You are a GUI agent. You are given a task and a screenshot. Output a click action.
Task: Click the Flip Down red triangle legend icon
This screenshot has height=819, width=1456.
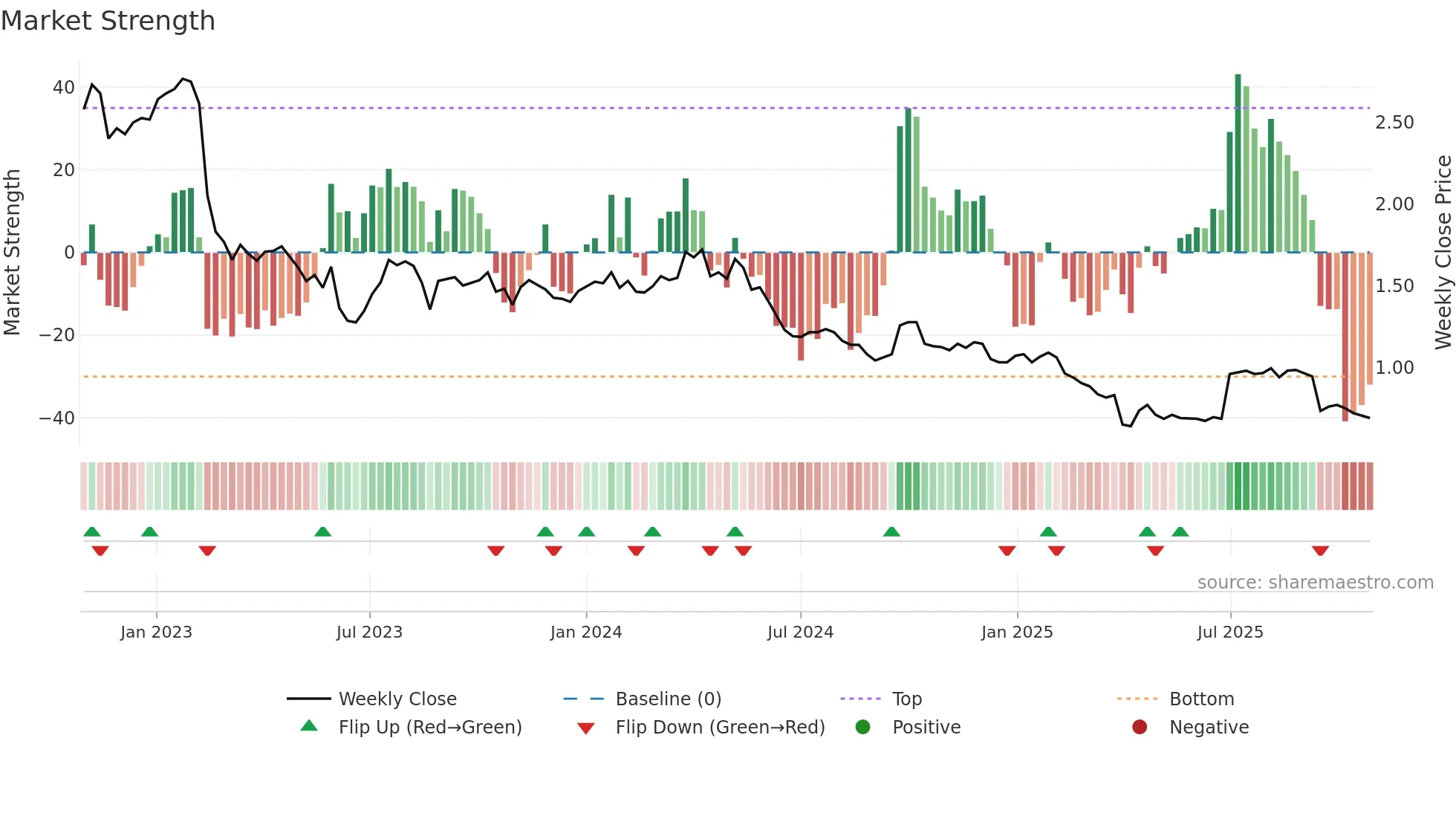point(585,728)
